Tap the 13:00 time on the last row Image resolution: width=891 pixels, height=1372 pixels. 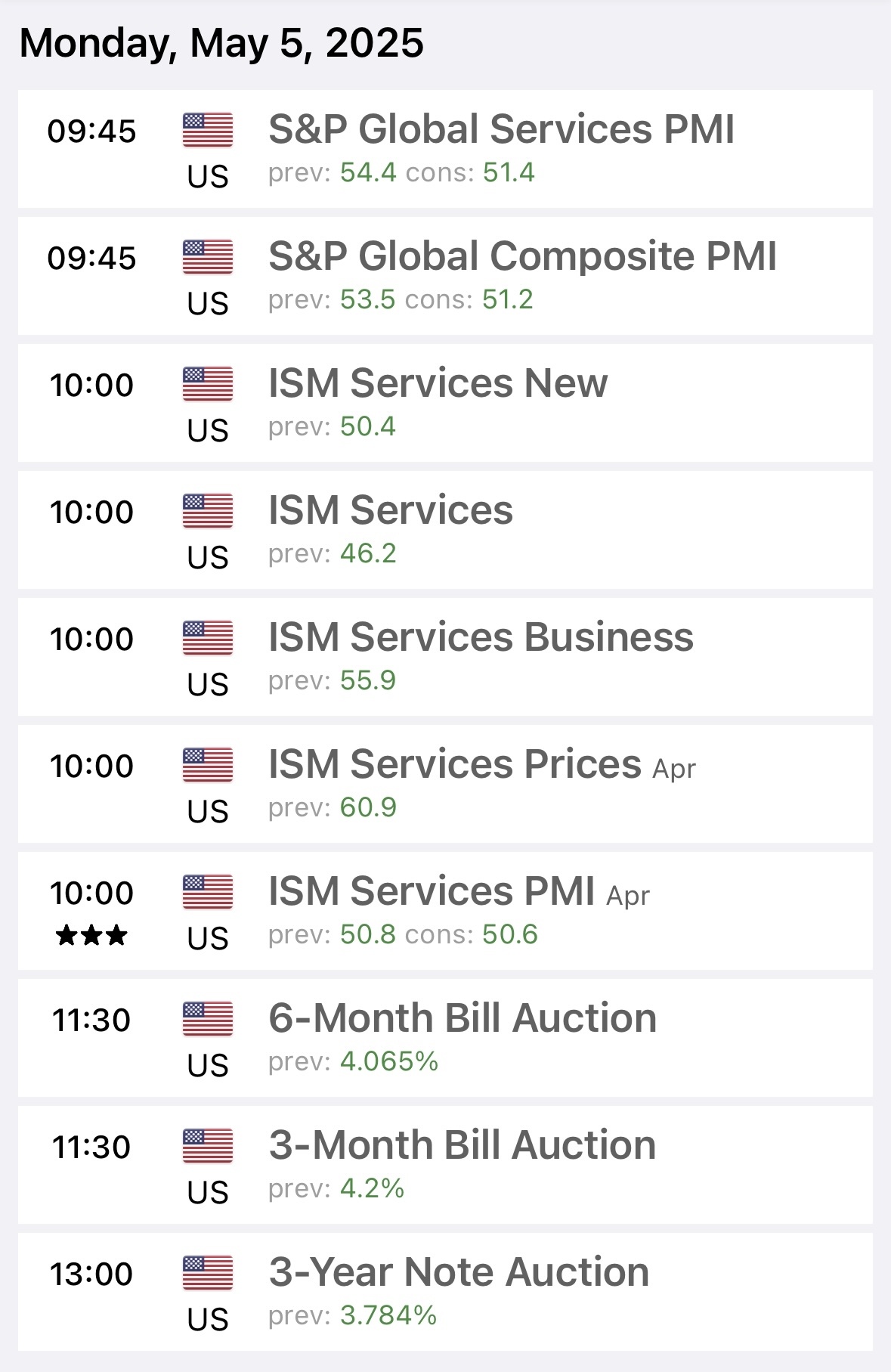[91, 1274]
